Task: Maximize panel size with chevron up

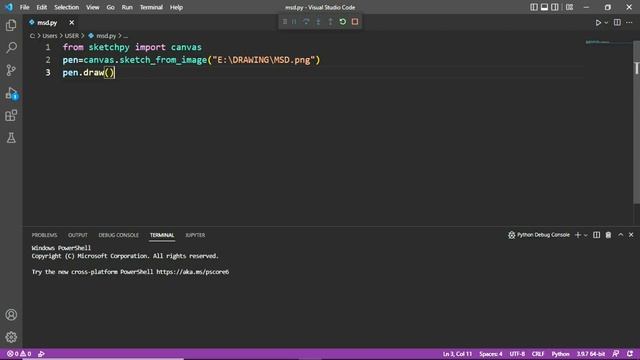Action: pos(620,235)
